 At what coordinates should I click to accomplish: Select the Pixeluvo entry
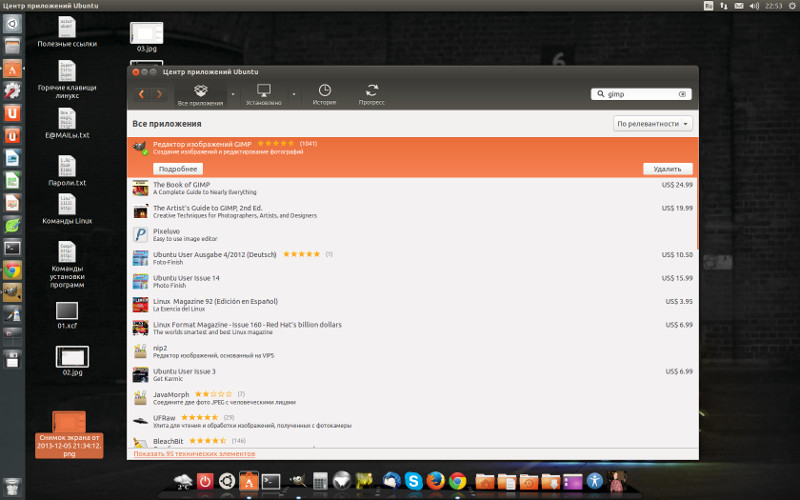click(x=412, y=235)
